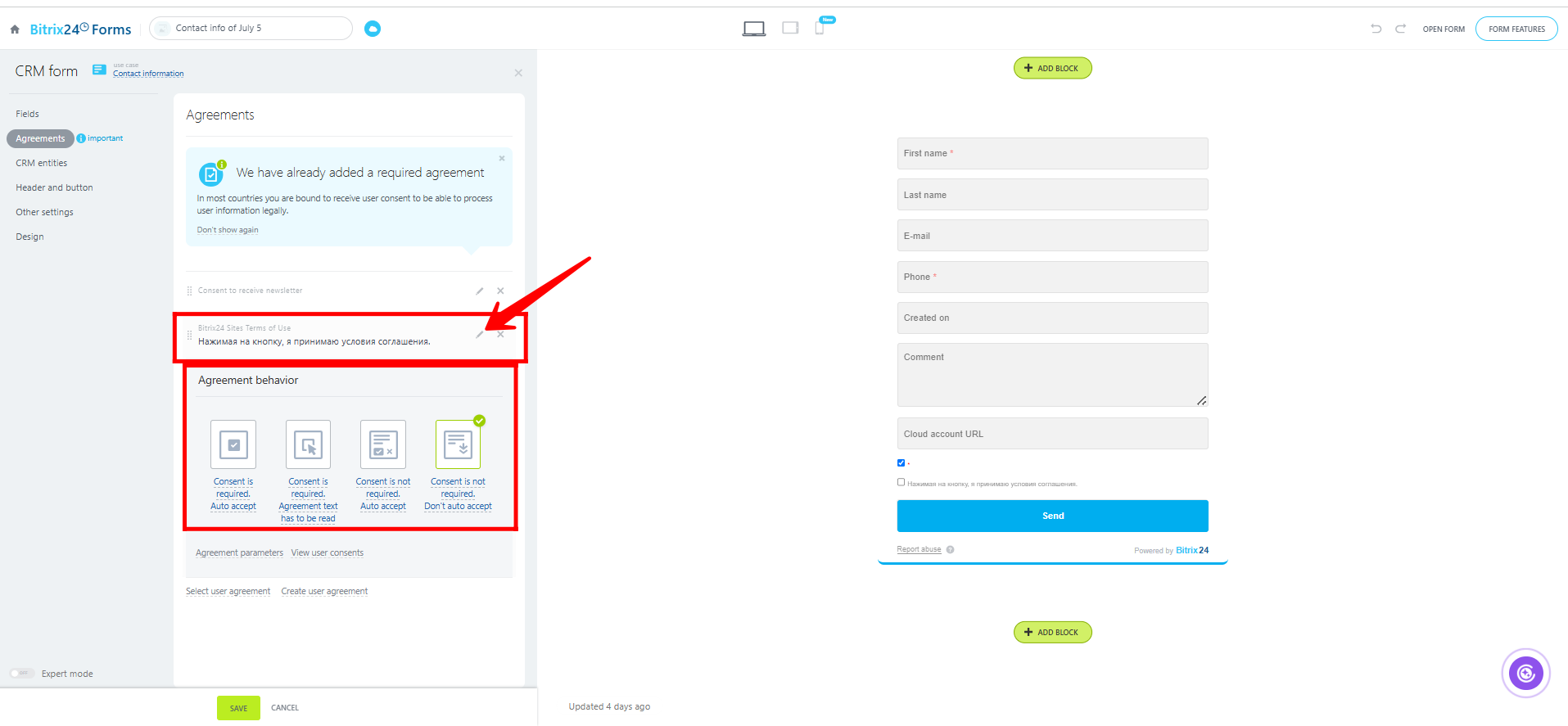Click the blue cloud publish icon
The image size is (1568, 726).
tap(373, 29)
